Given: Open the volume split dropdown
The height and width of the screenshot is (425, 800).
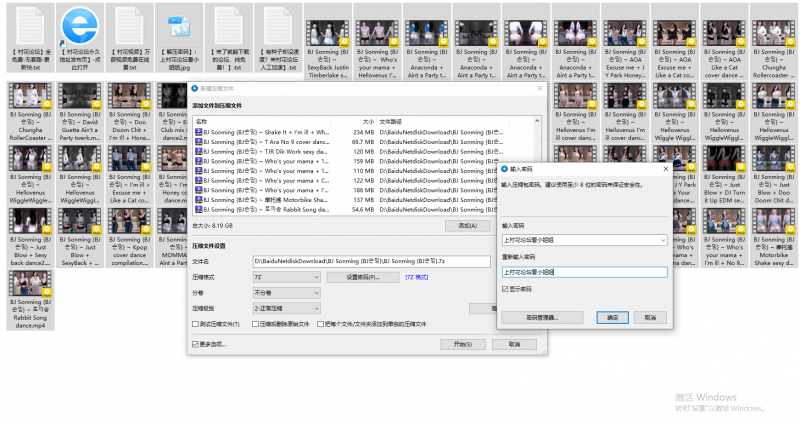Looking at the screenshot, I should [x=317, y=293].
